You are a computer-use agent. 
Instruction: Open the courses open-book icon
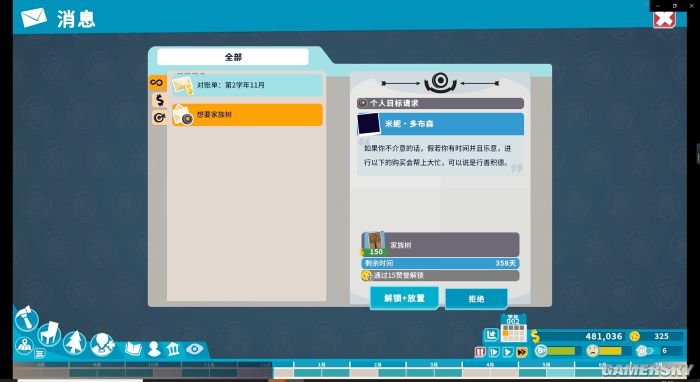133,349
